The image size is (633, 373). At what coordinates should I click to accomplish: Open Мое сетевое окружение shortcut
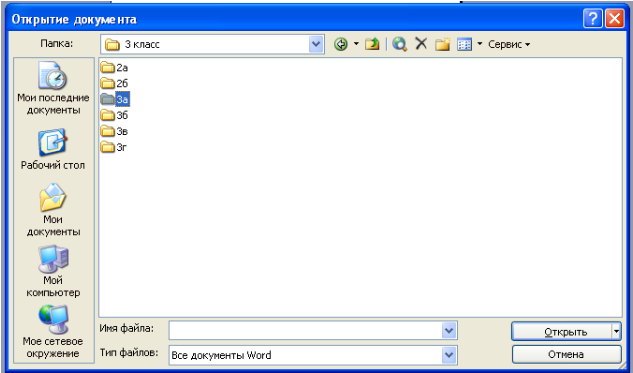[x=53, y=332]
